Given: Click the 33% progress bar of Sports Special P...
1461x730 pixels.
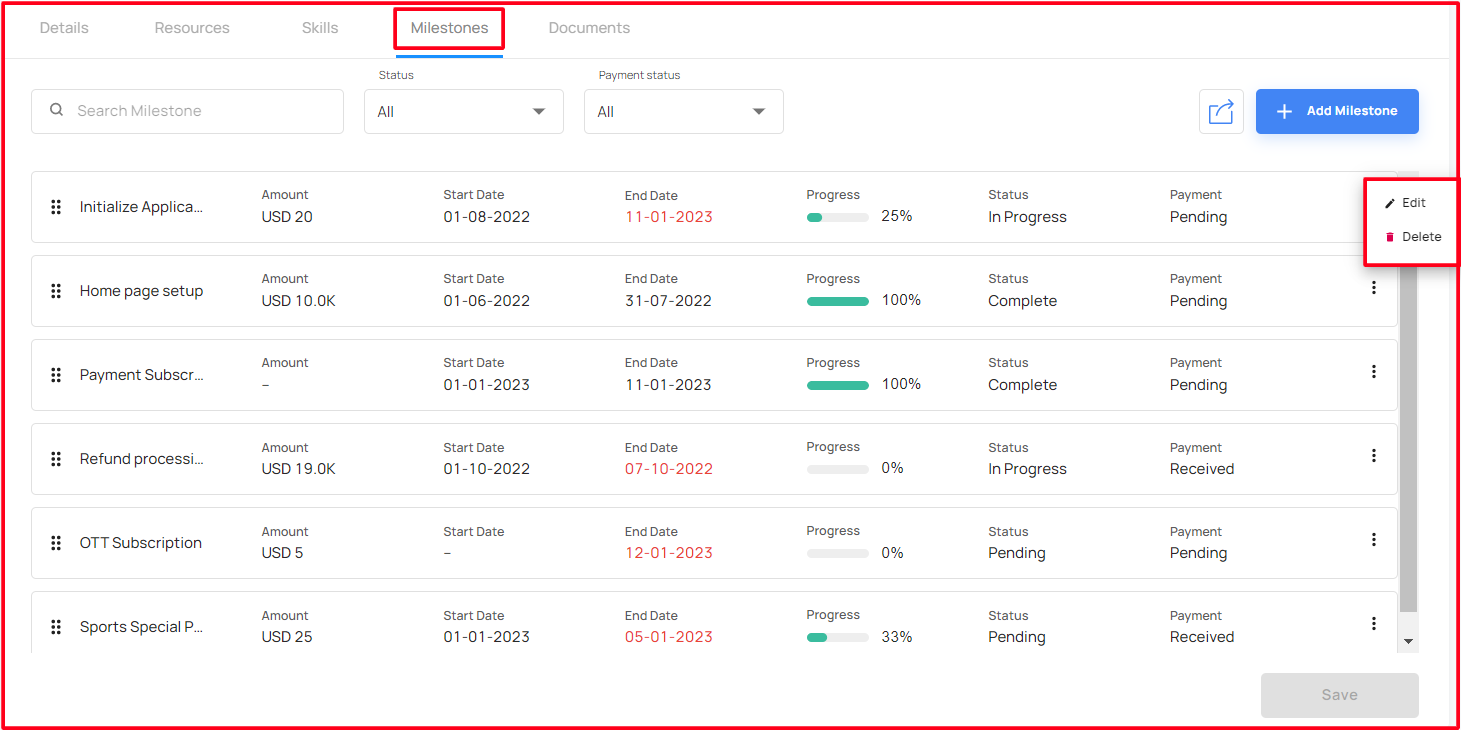Looking at the screenshot, I should click(x=837, y=637).
